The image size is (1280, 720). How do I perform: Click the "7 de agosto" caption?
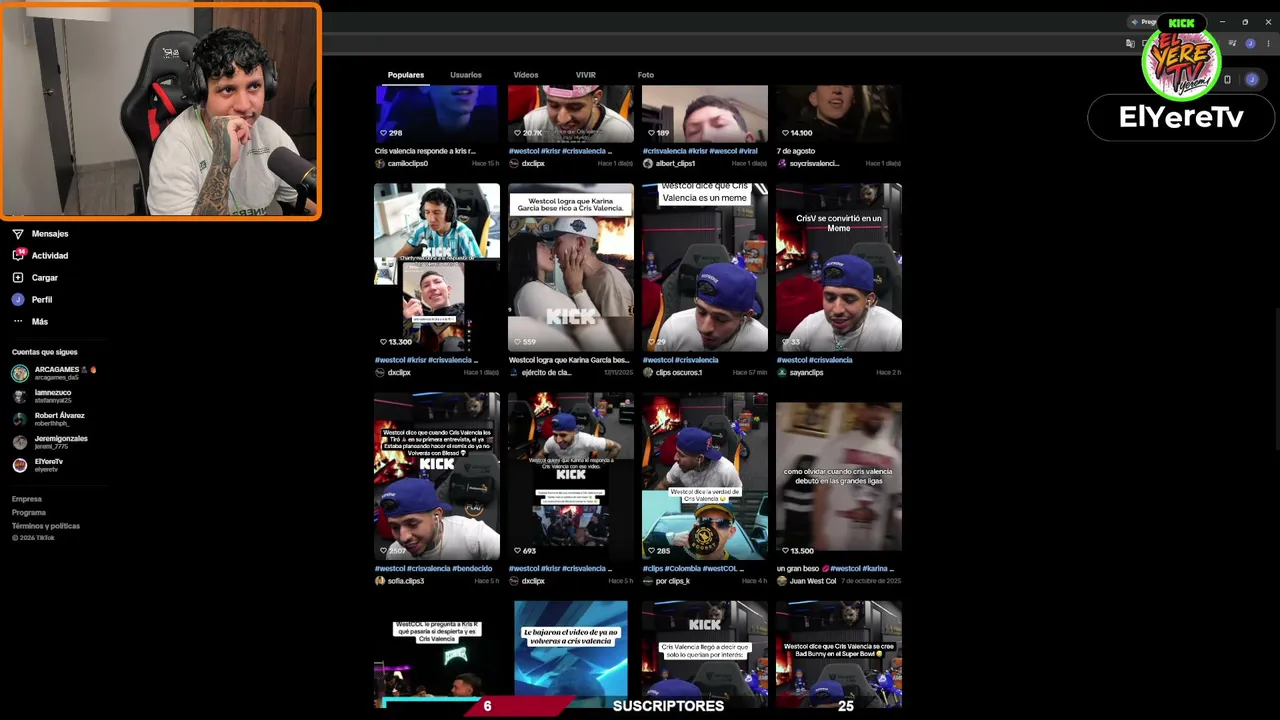(x=796, y=151)
